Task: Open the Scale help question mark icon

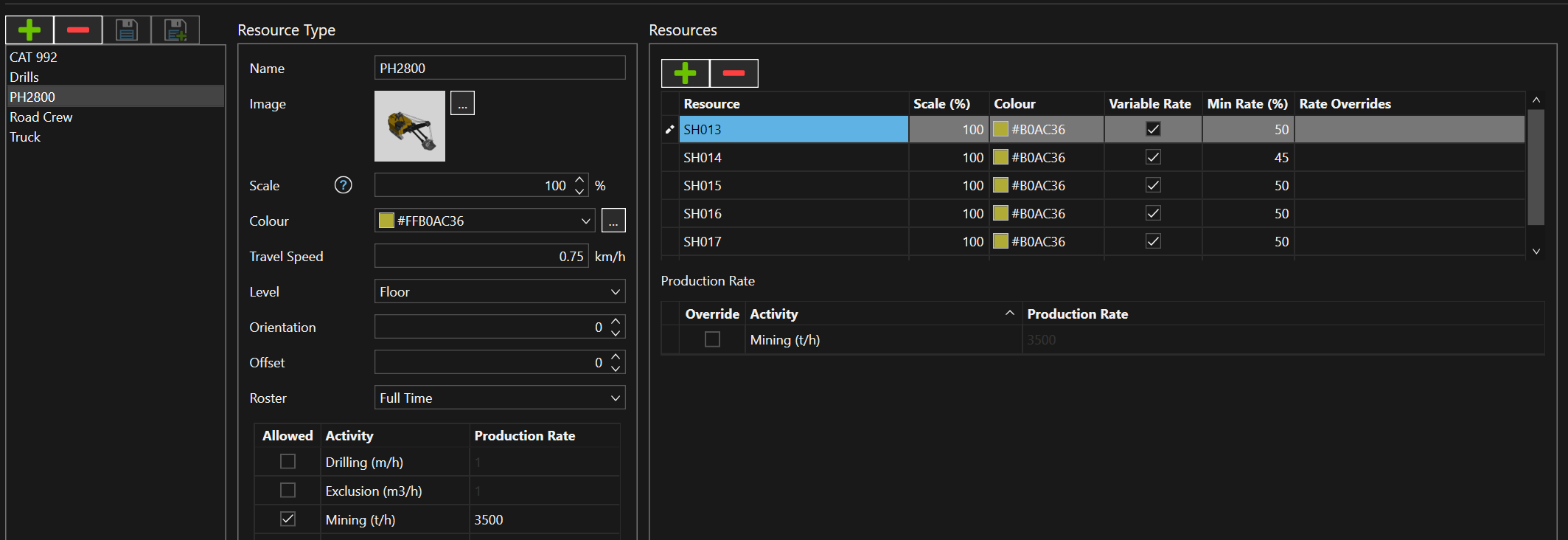Action: 343,185
